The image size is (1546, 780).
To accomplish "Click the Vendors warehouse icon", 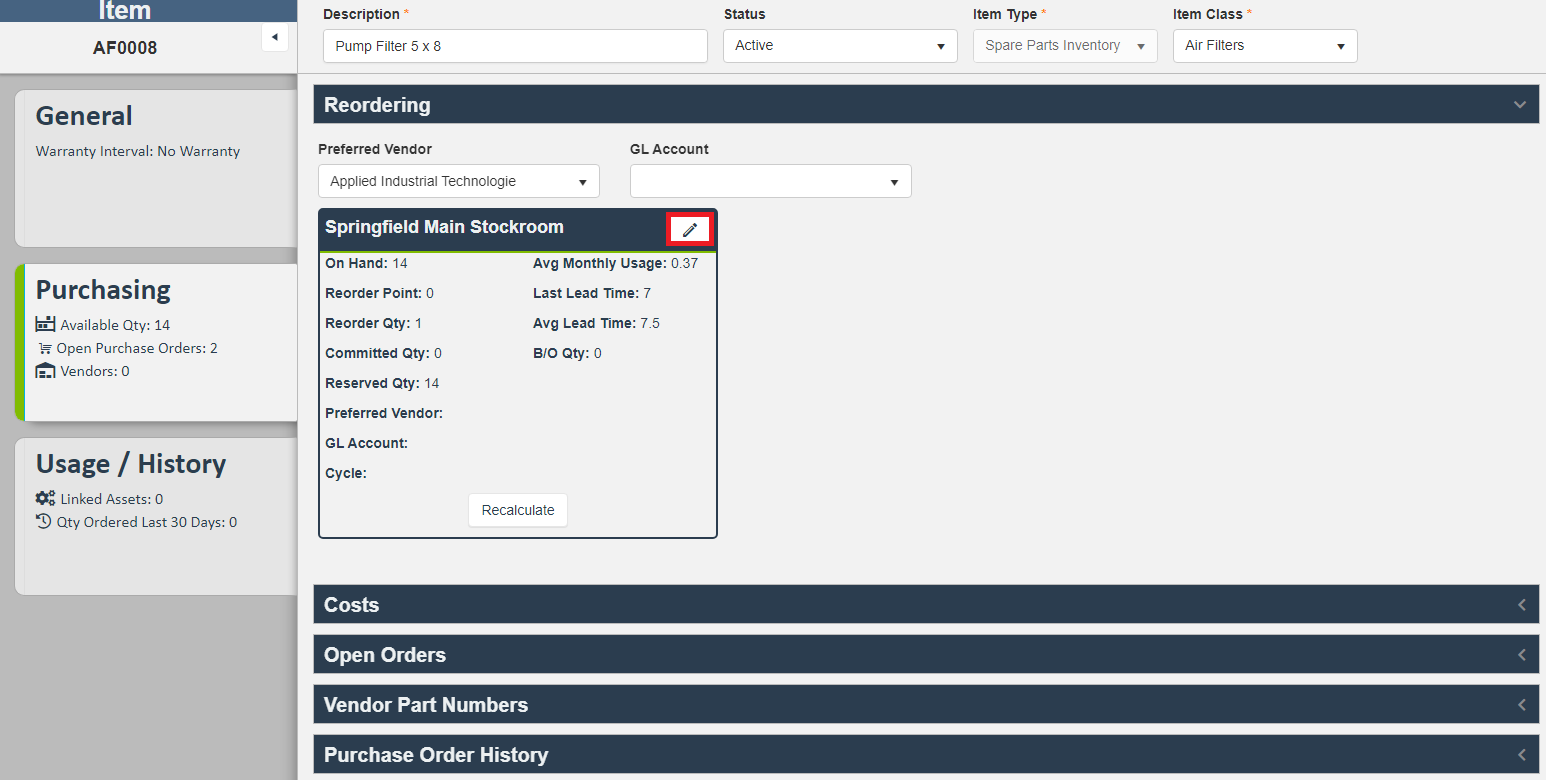I will point(44,371).
